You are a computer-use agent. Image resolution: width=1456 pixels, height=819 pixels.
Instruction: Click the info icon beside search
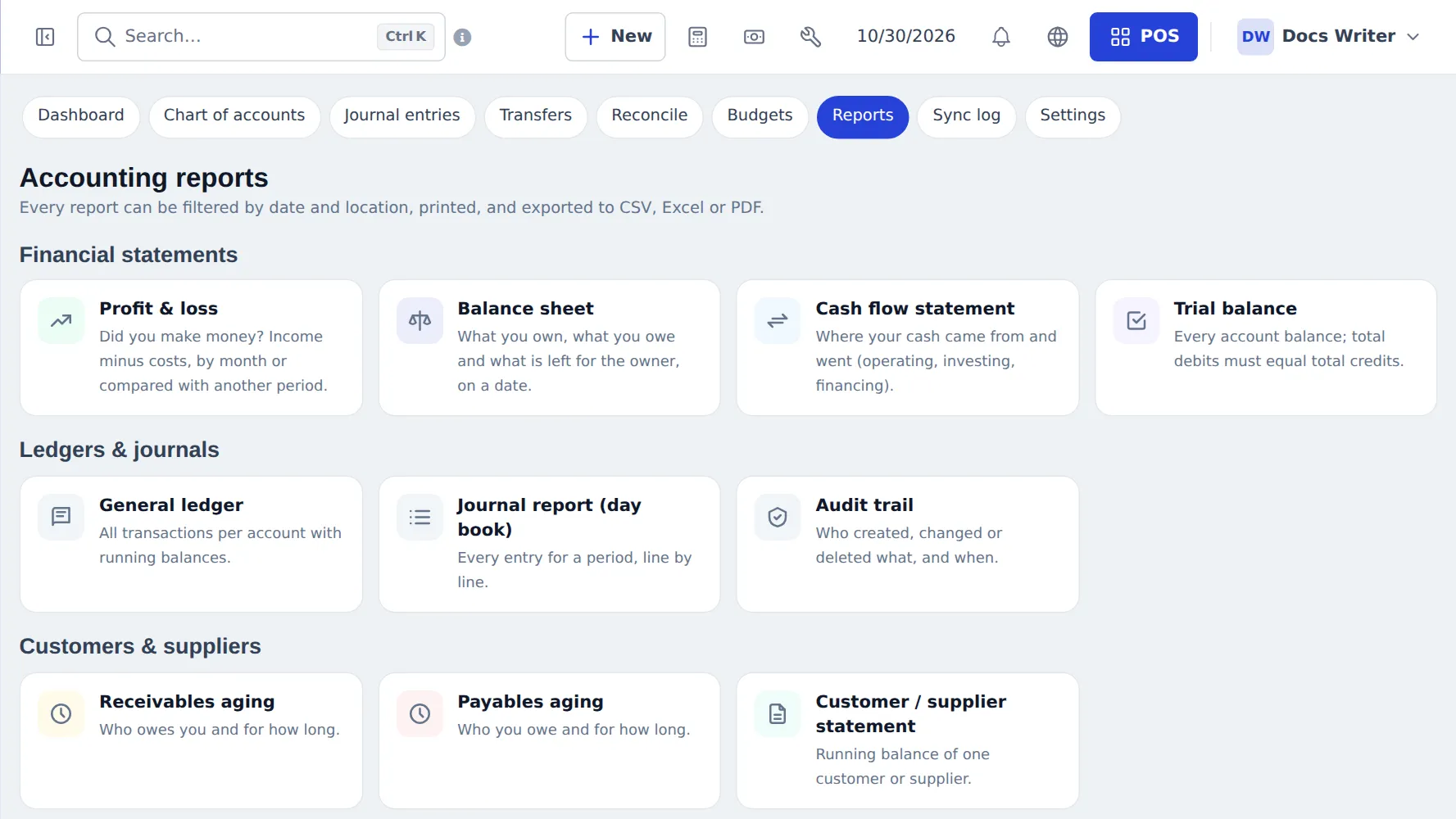(462, 37)
